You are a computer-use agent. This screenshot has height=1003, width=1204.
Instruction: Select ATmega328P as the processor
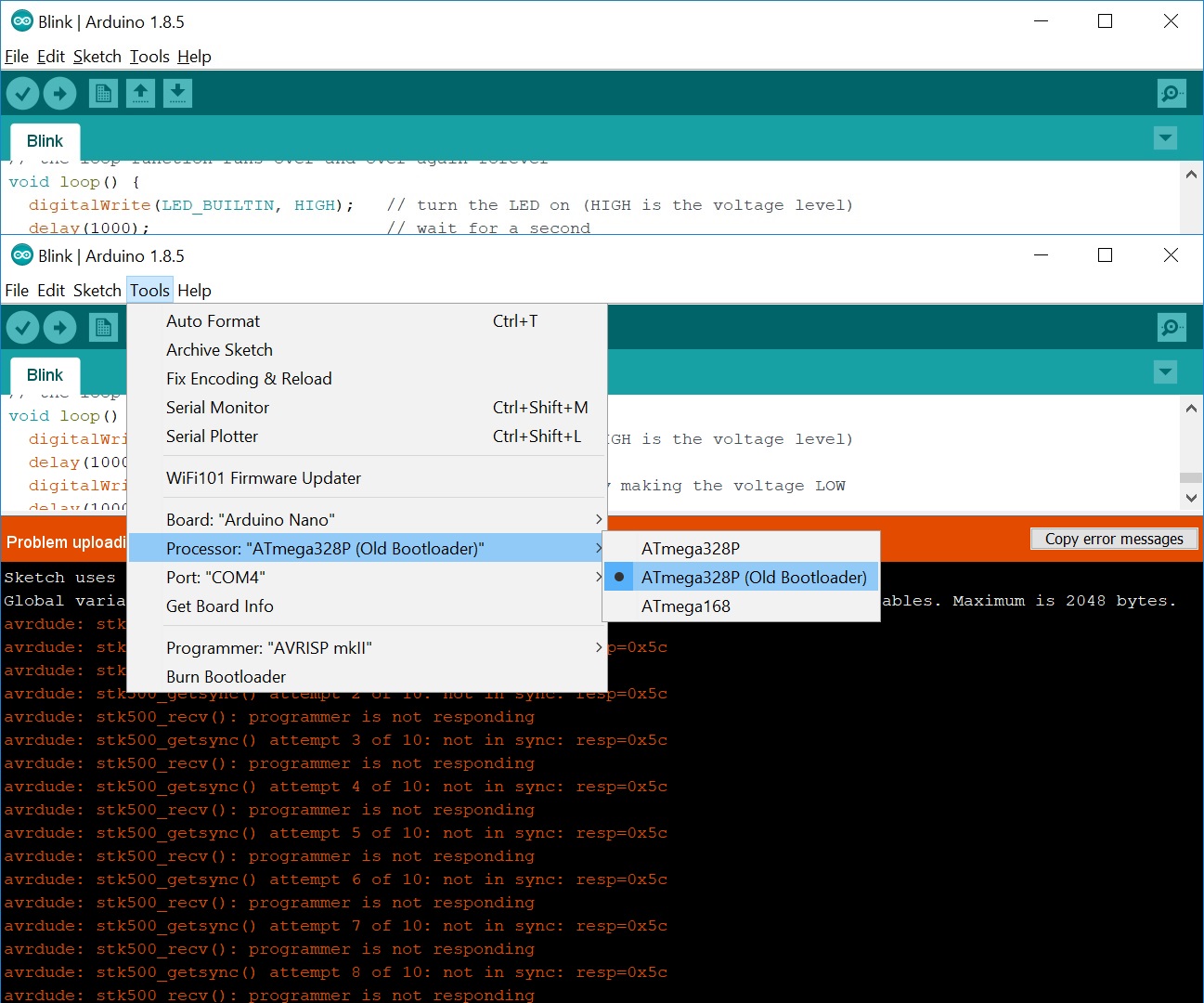tap(690, 548)
